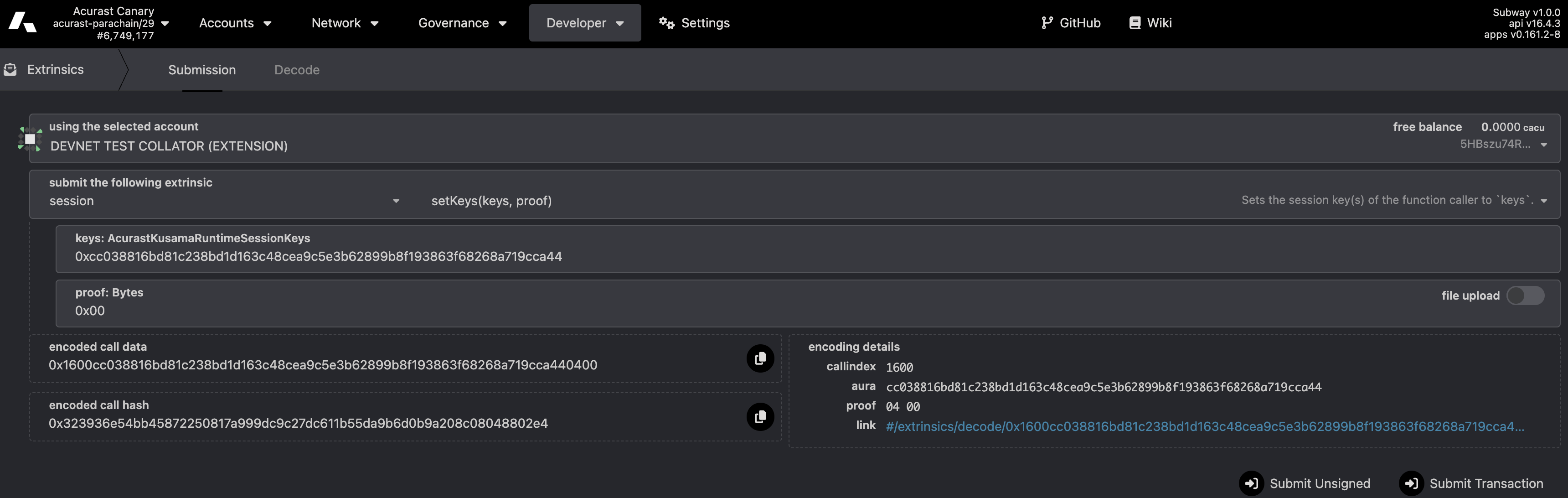Click the 'submit the following extrinsic' label
The height and width of the screenshot is (498, 1568).
pyautogui.click(x=130, y=182)
